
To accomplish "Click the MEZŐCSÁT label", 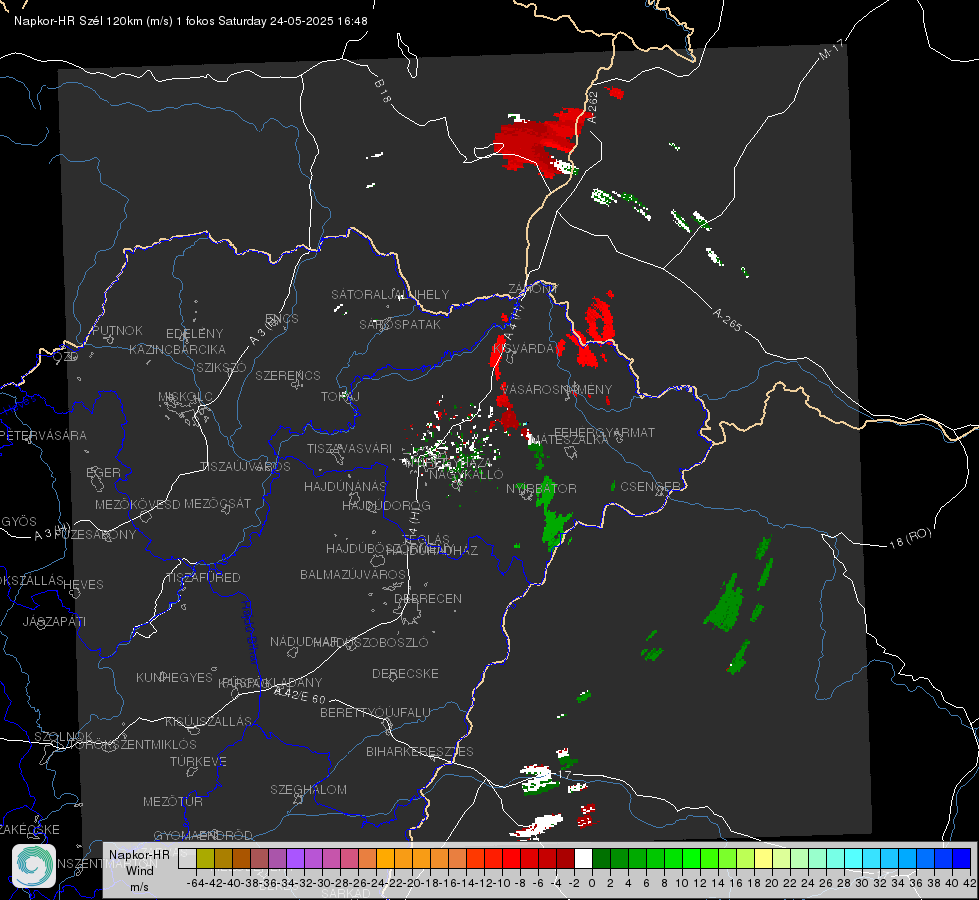I will pyautogui.click(x=217, y=503).
